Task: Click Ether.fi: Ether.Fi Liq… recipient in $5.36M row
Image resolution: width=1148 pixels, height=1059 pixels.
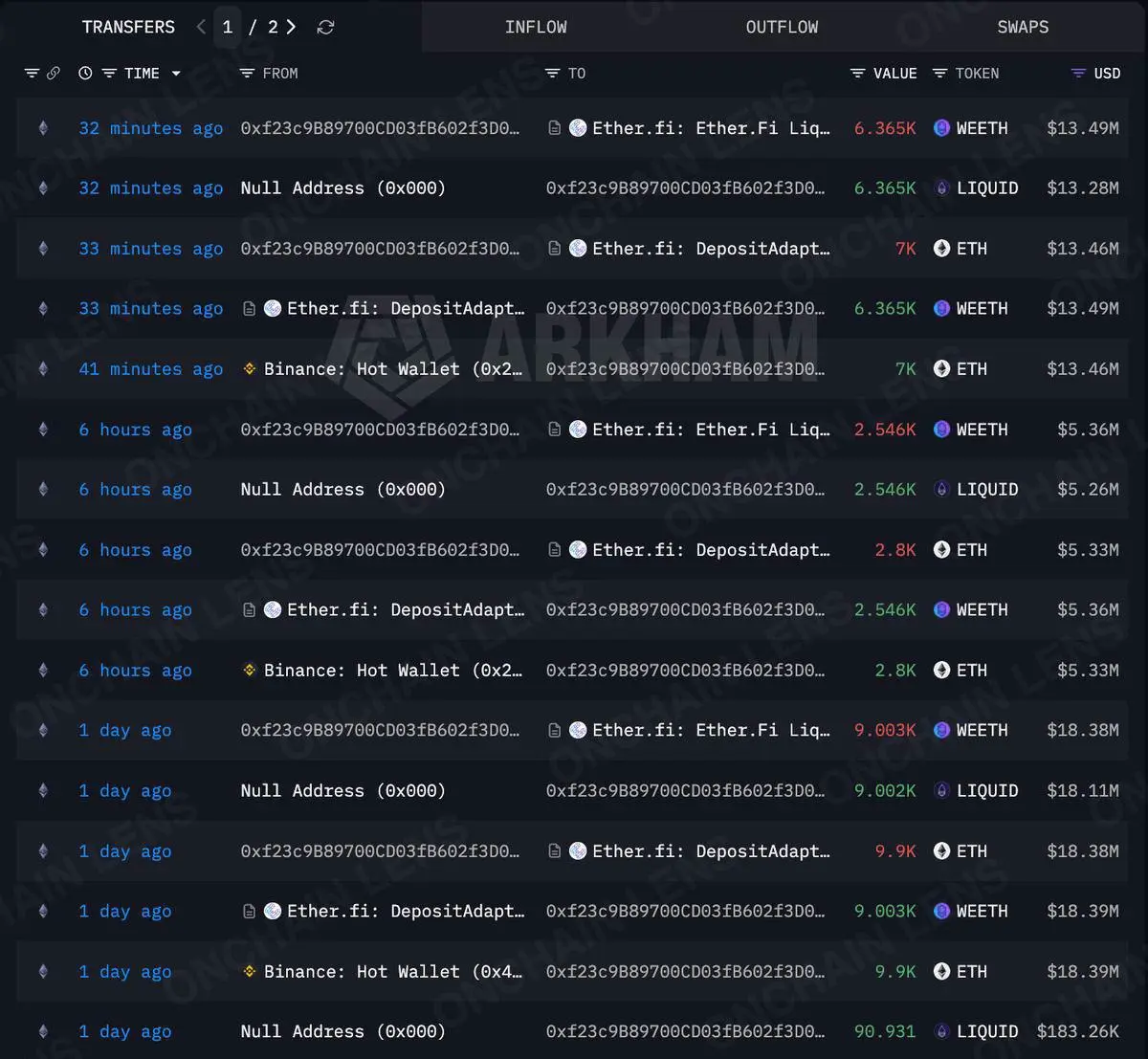Action: (711, 430)
